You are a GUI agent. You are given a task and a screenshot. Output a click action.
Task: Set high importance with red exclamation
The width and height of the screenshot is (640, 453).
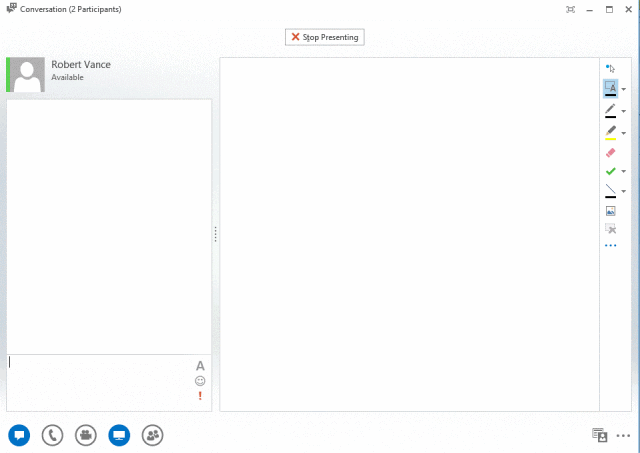coord(200,395)
